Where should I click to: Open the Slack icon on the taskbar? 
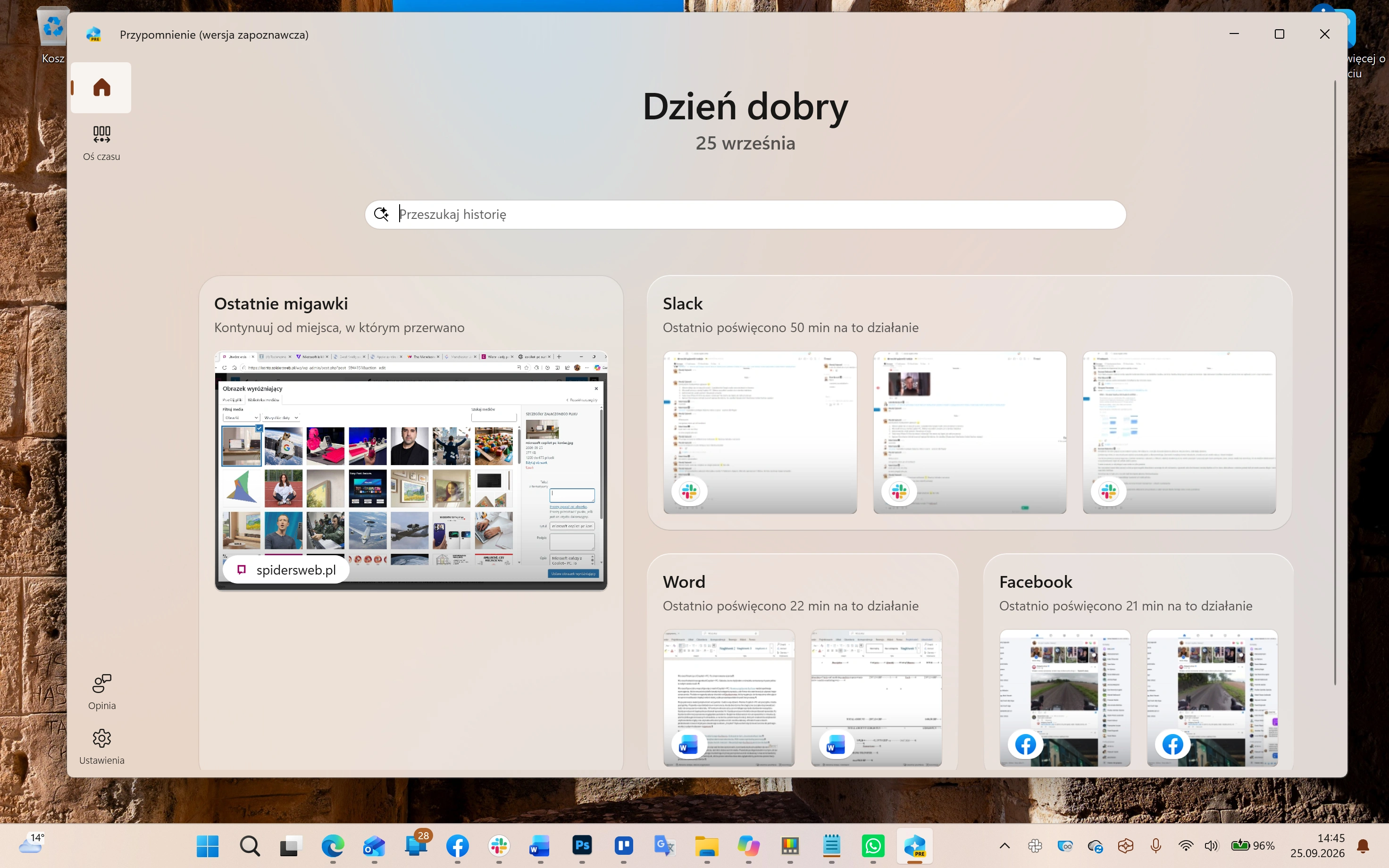tap(499, 846)
